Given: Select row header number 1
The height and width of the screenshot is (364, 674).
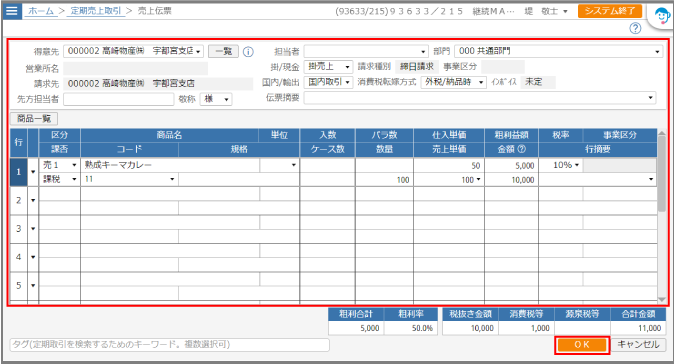Looking at the screenshot, I should point(18,172).
